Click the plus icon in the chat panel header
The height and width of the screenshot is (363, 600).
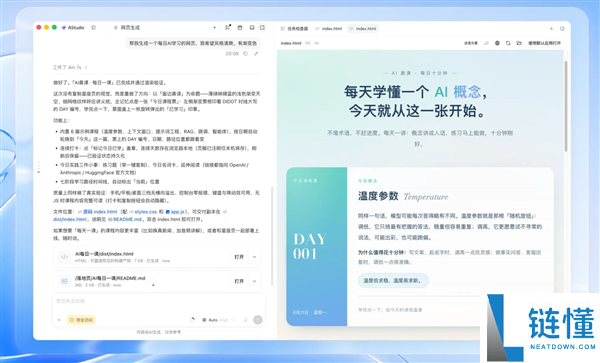click(214, 28)
